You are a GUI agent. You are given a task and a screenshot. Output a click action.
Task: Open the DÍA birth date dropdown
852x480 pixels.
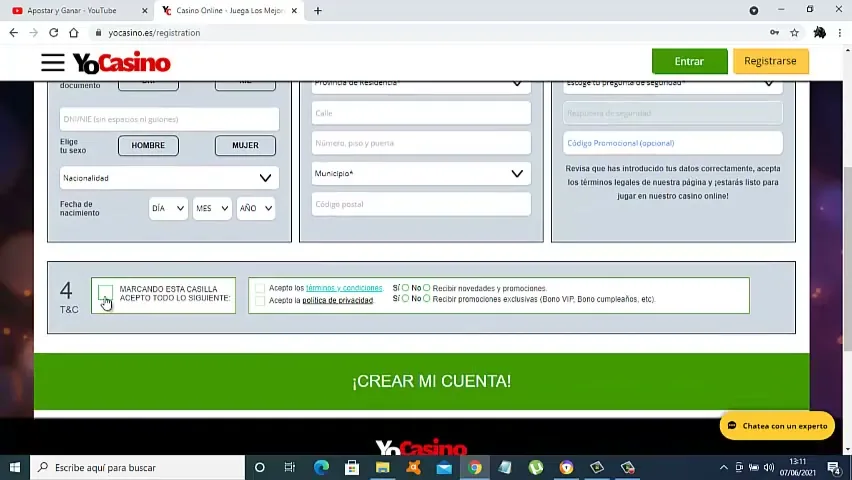168,208
